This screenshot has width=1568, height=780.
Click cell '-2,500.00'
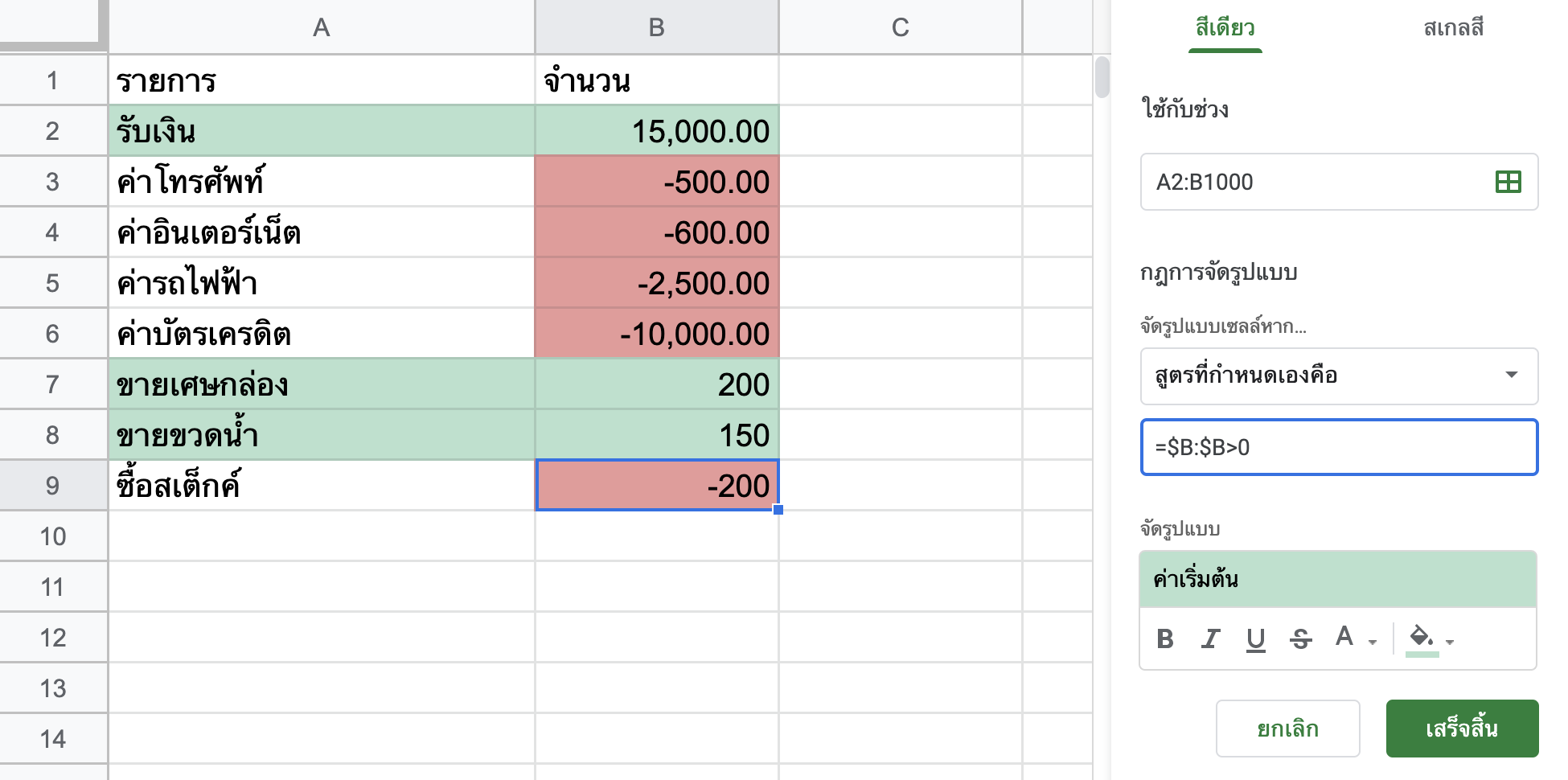pos(657,283)
